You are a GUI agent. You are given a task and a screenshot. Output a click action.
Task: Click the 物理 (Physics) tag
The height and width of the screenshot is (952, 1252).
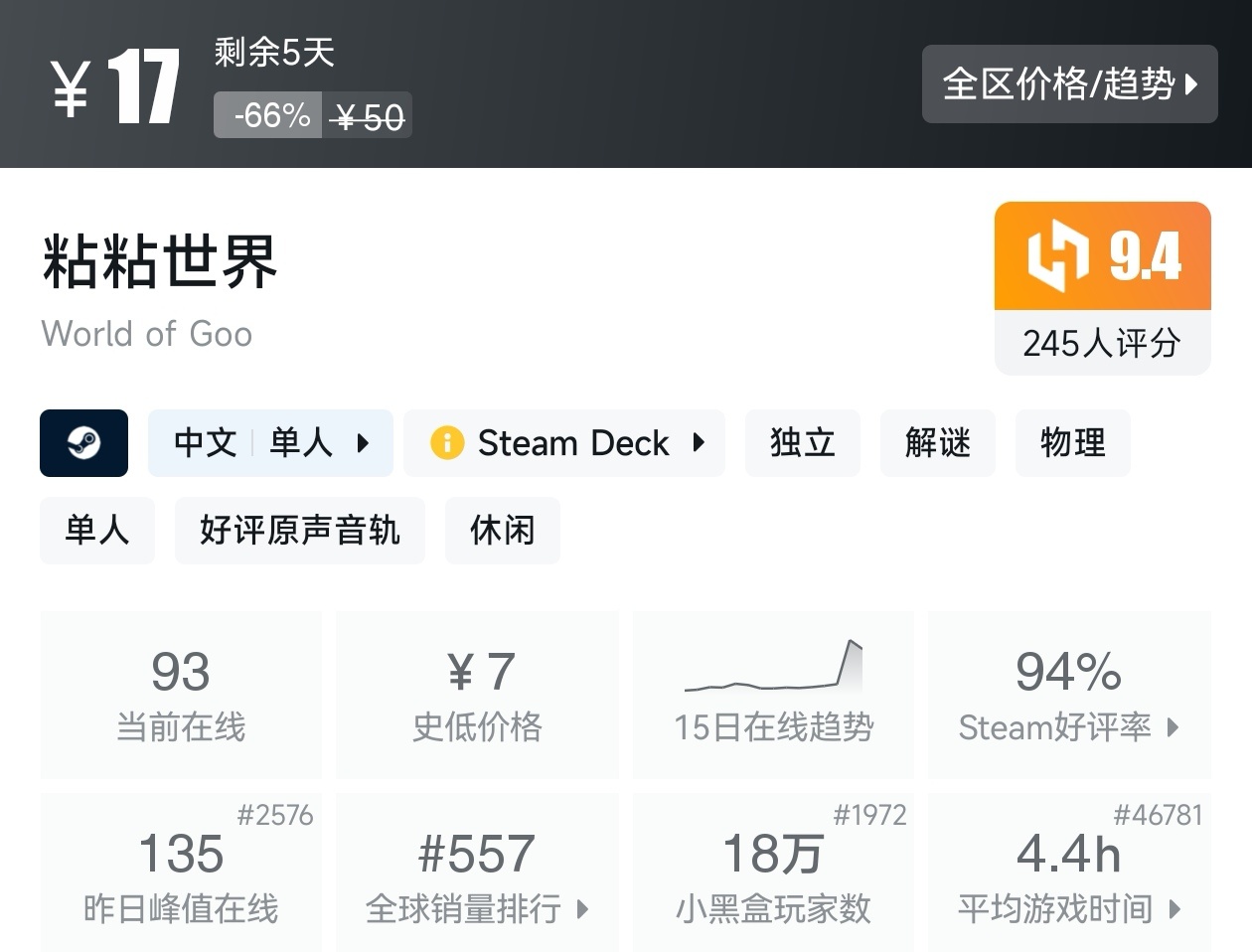tap(1072, 443)
